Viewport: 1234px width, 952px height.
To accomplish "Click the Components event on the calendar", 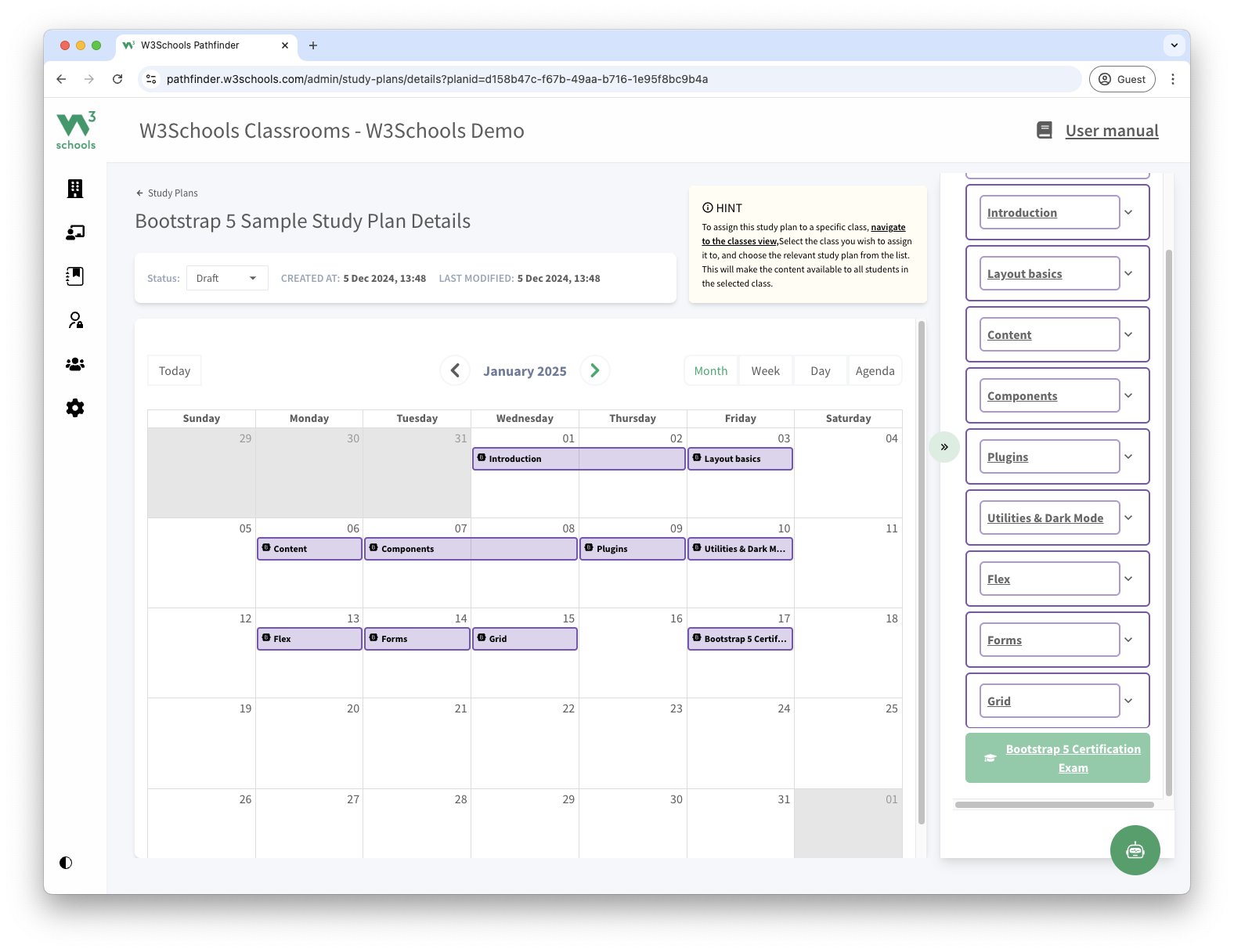I will tap(470, 549).
